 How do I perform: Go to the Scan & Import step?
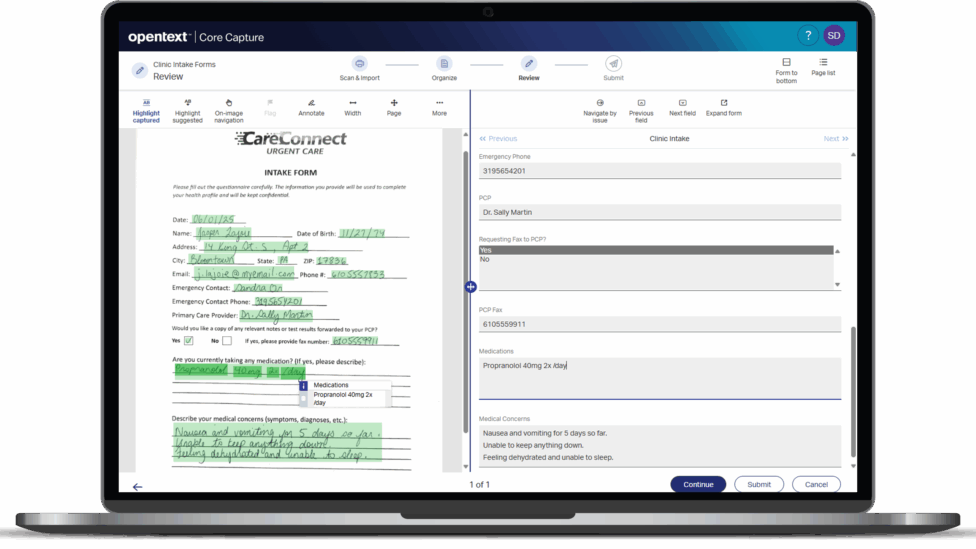[359, 68]
